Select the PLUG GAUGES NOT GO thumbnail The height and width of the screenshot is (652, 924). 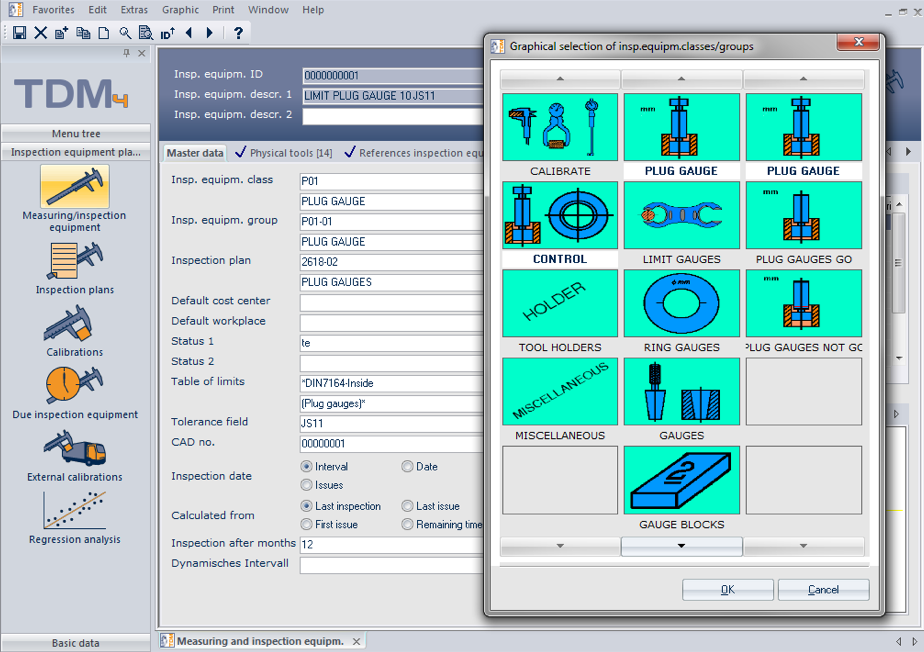coord(804,303)
